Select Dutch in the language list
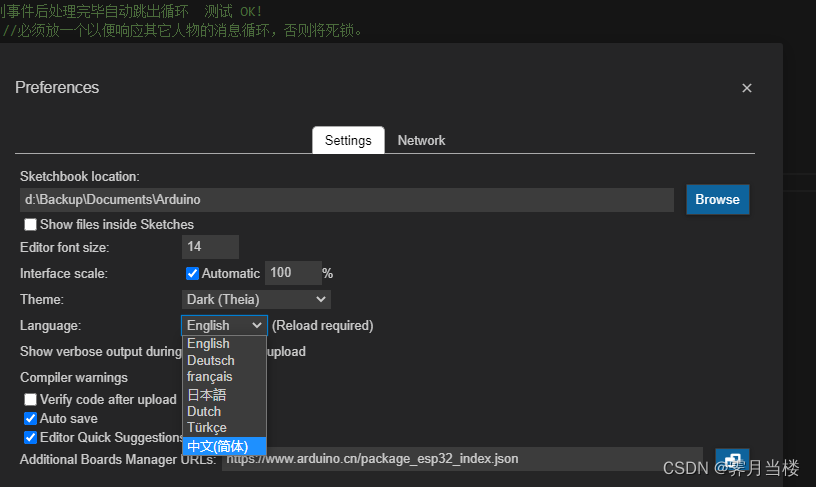The width and height of the screenshot is (816, 487). click(x=224, y=411)
